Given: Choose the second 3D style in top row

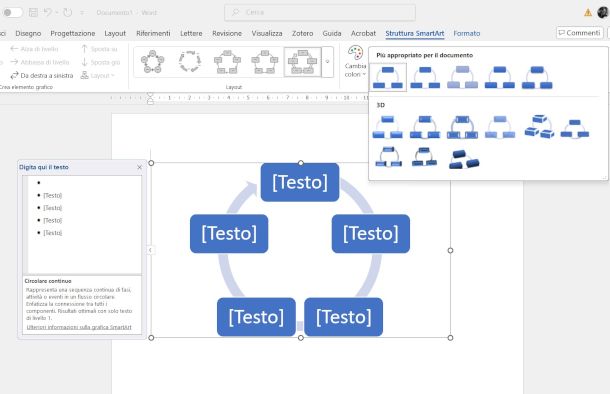Looking at the screenshot, I should coord(425,127).
